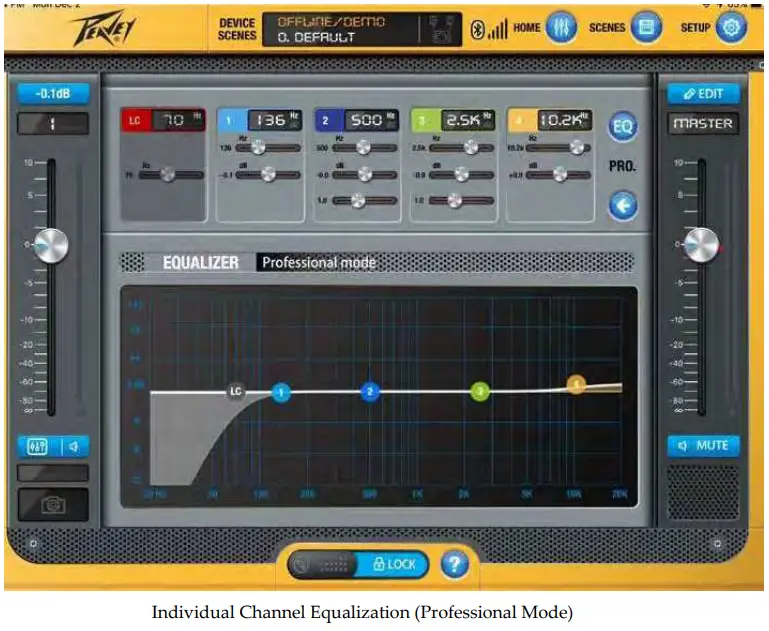Click the signal strength bars icon
Screen dimensions: 769x631
click(497, 29)
